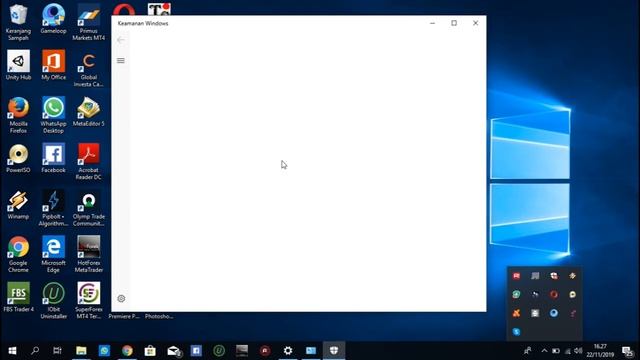
Task: Open the clock showing 22/11/2019
Action: [x=600, y=351]
